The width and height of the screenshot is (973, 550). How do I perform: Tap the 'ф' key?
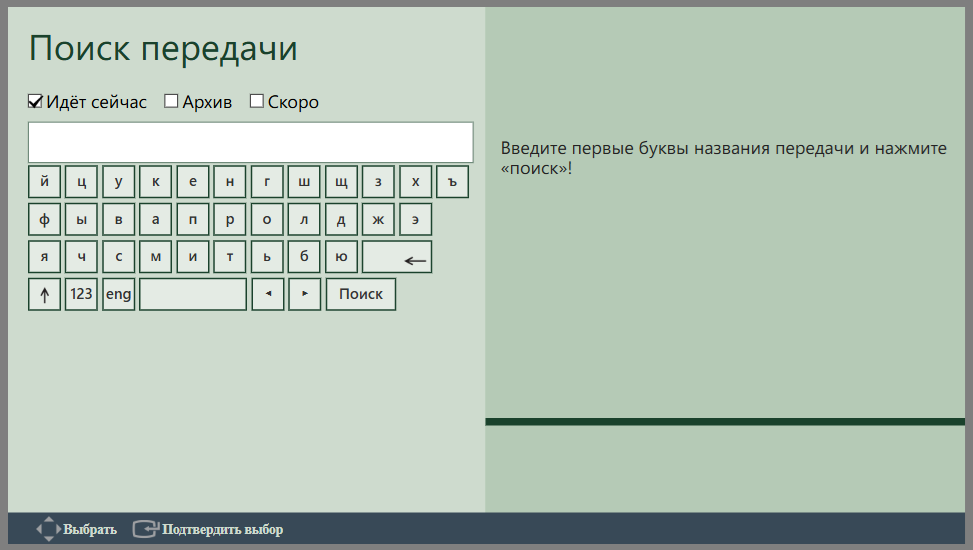(45, 219)
